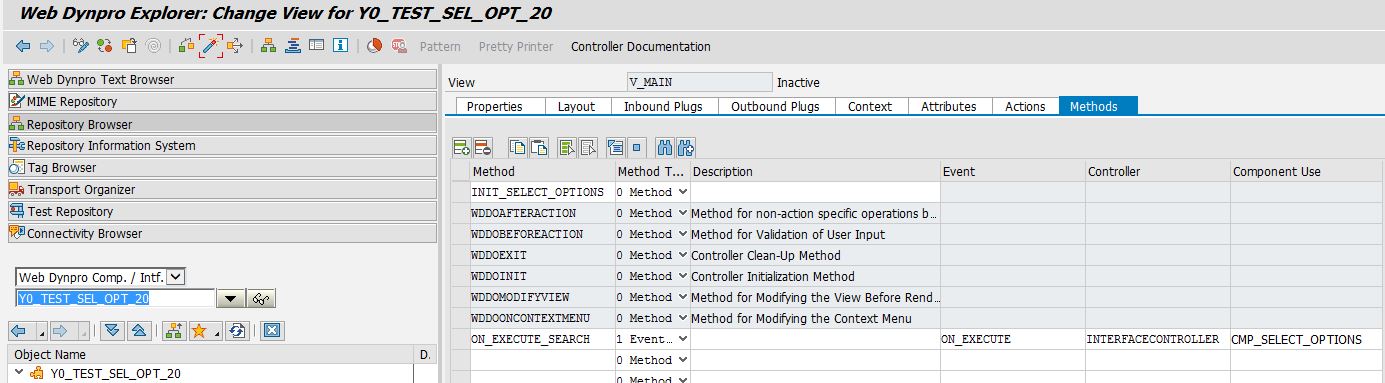Click the INIT_SELECT_OPTIONS description input cell
Screen dimensions: 1385x383
tap(815, 192)
